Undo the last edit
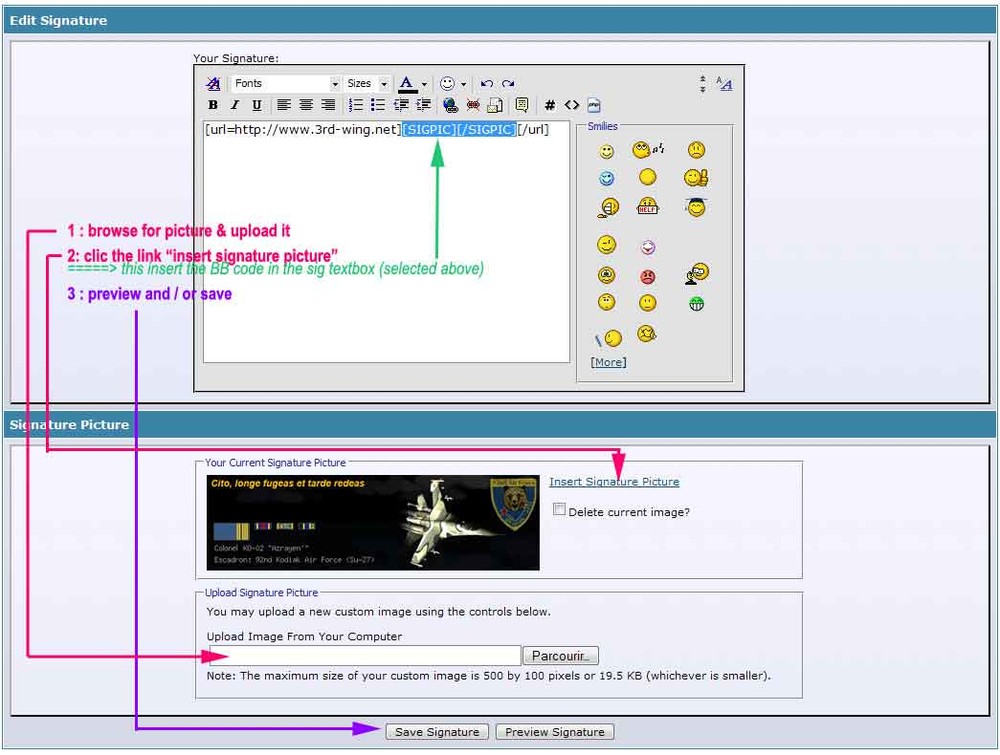The width and height of the screenshot is (1000, 755). coord(487,84)
